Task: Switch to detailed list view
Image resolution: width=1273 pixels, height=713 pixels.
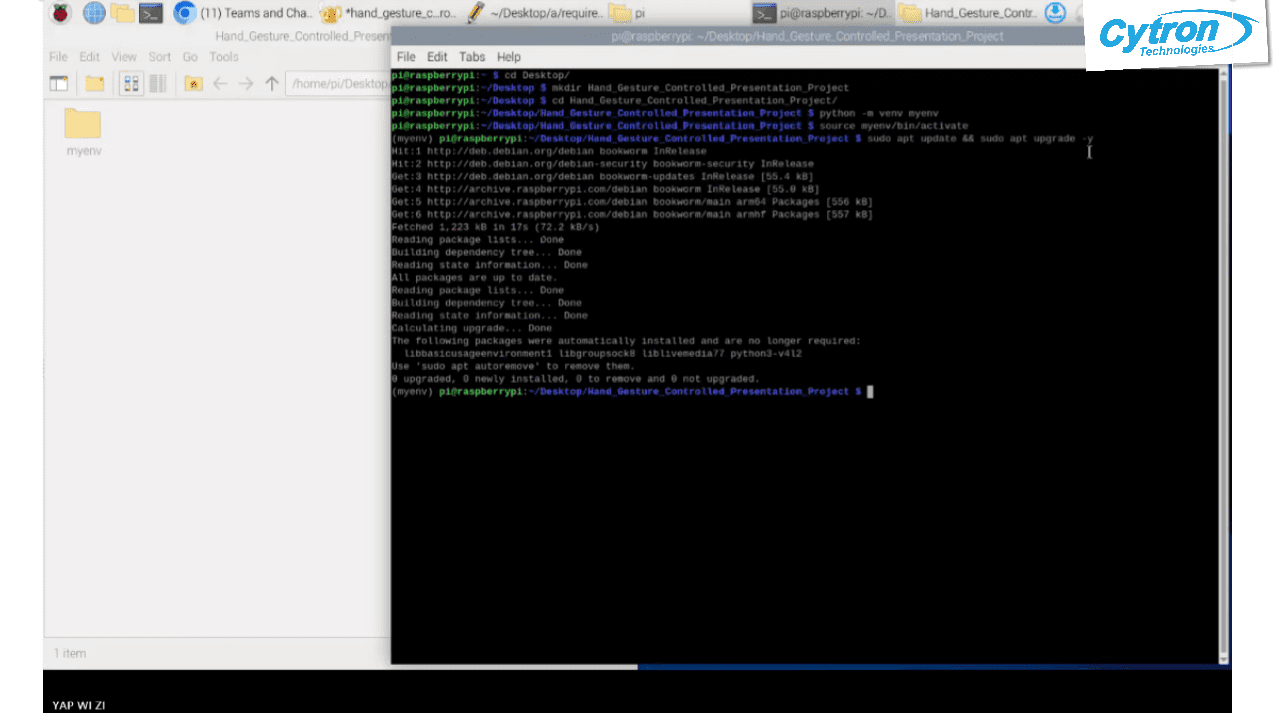Action: coord(157,84)
